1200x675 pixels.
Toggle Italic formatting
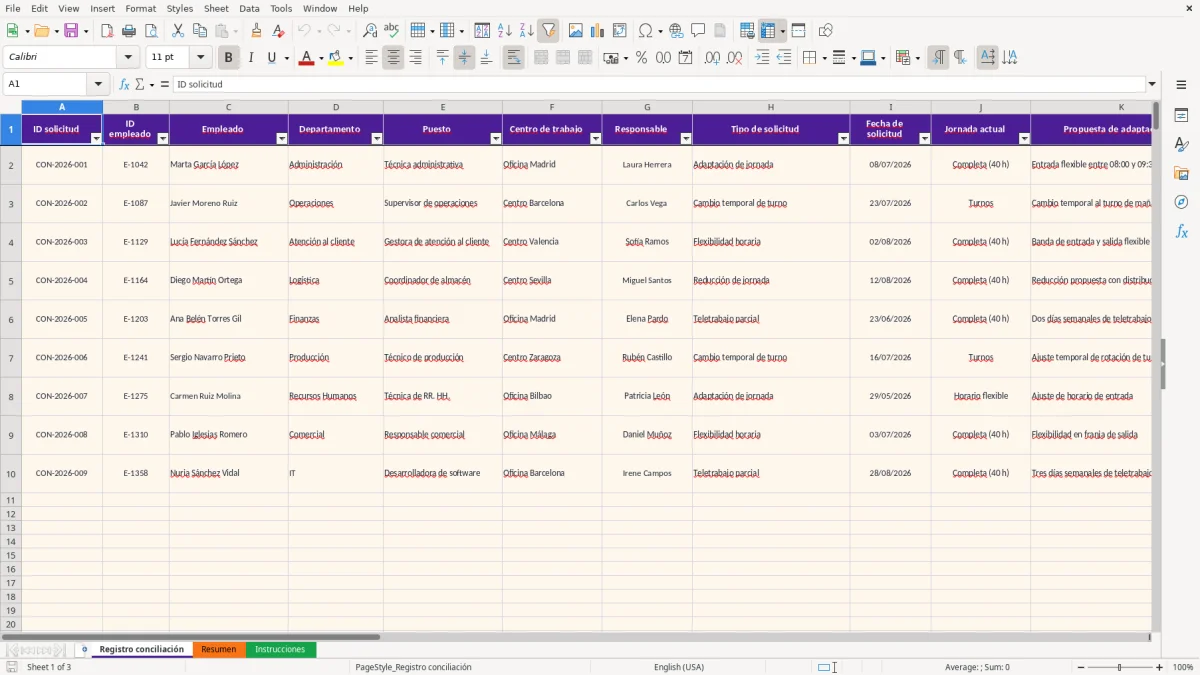(250, 58)
